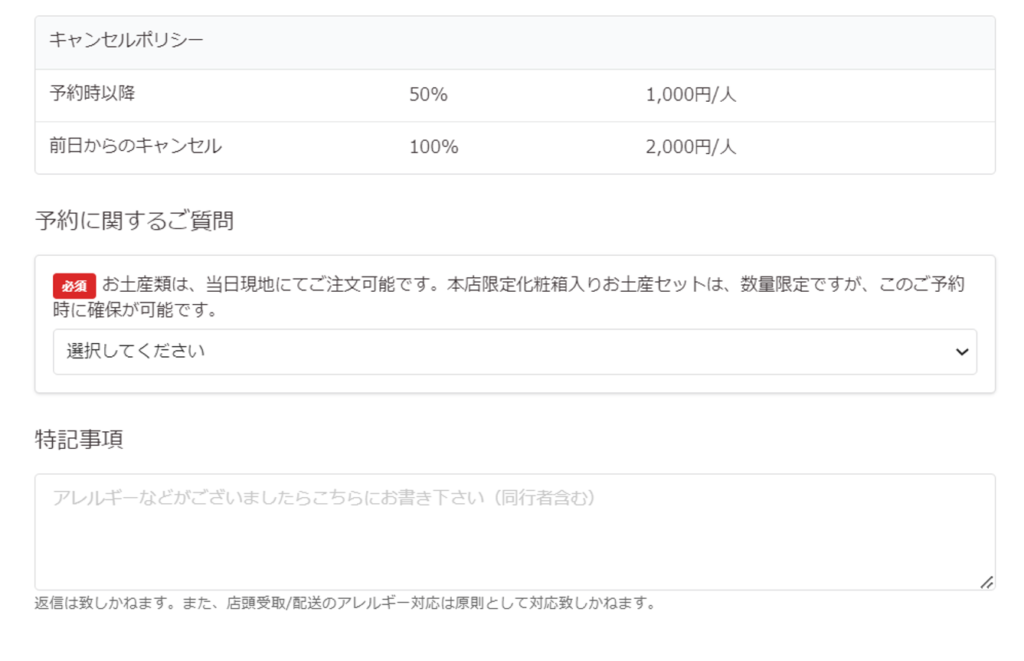Image resolution: width=1024 pixels, height=661 pixels.
Task: Click the 時に確保が可能です text line
Action: click(x=136, y=310)
